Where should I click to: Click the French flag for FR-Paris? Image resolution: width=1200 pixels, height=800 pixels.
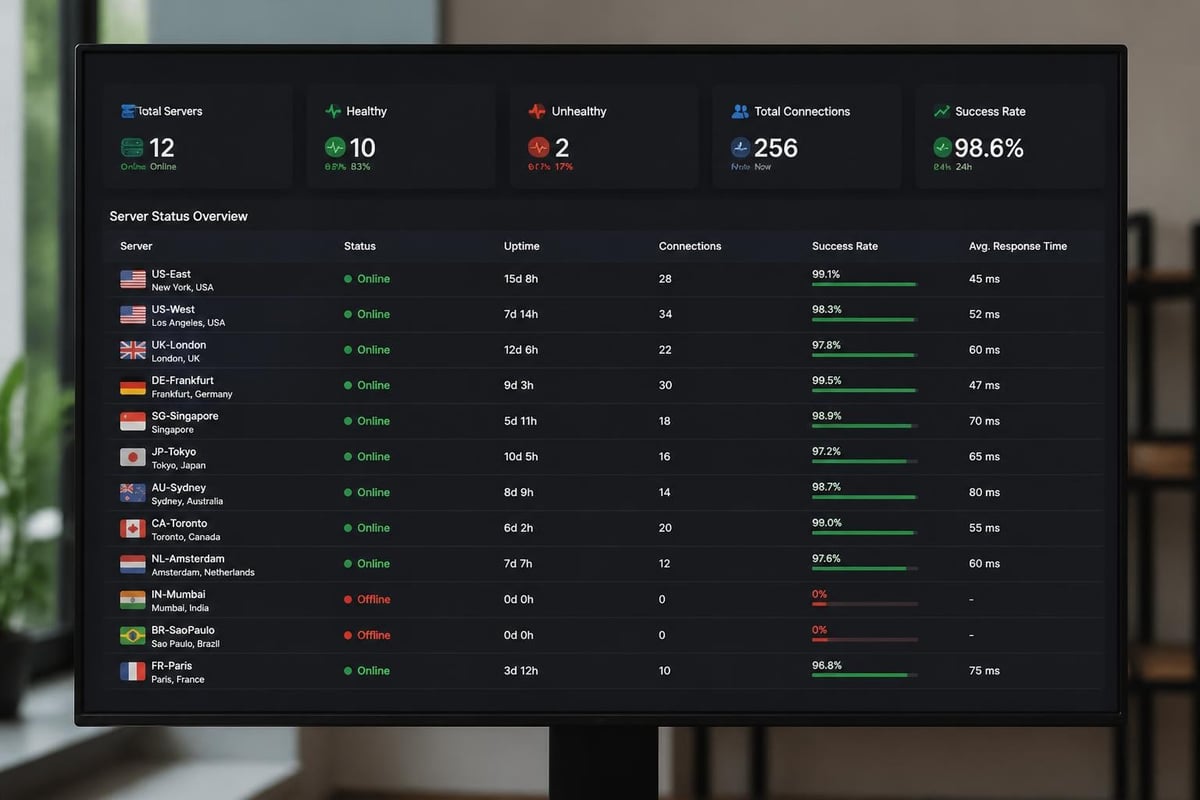pyautogui.click(x=133, y=671)
